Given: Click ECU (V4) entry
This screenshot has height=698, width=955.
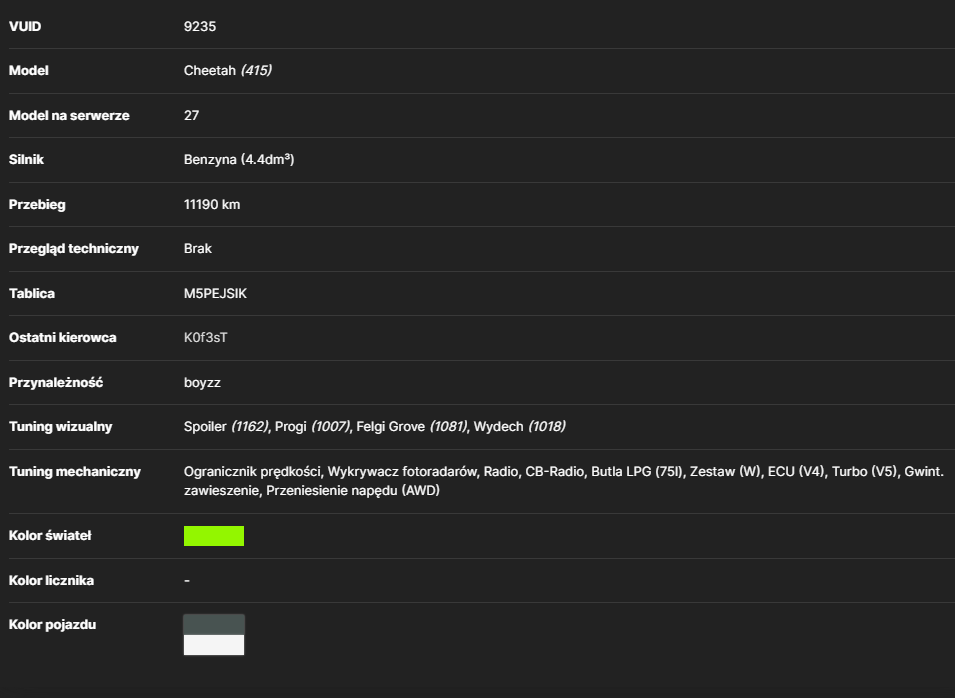Looking at the screenshot, I should pos(796,471).
